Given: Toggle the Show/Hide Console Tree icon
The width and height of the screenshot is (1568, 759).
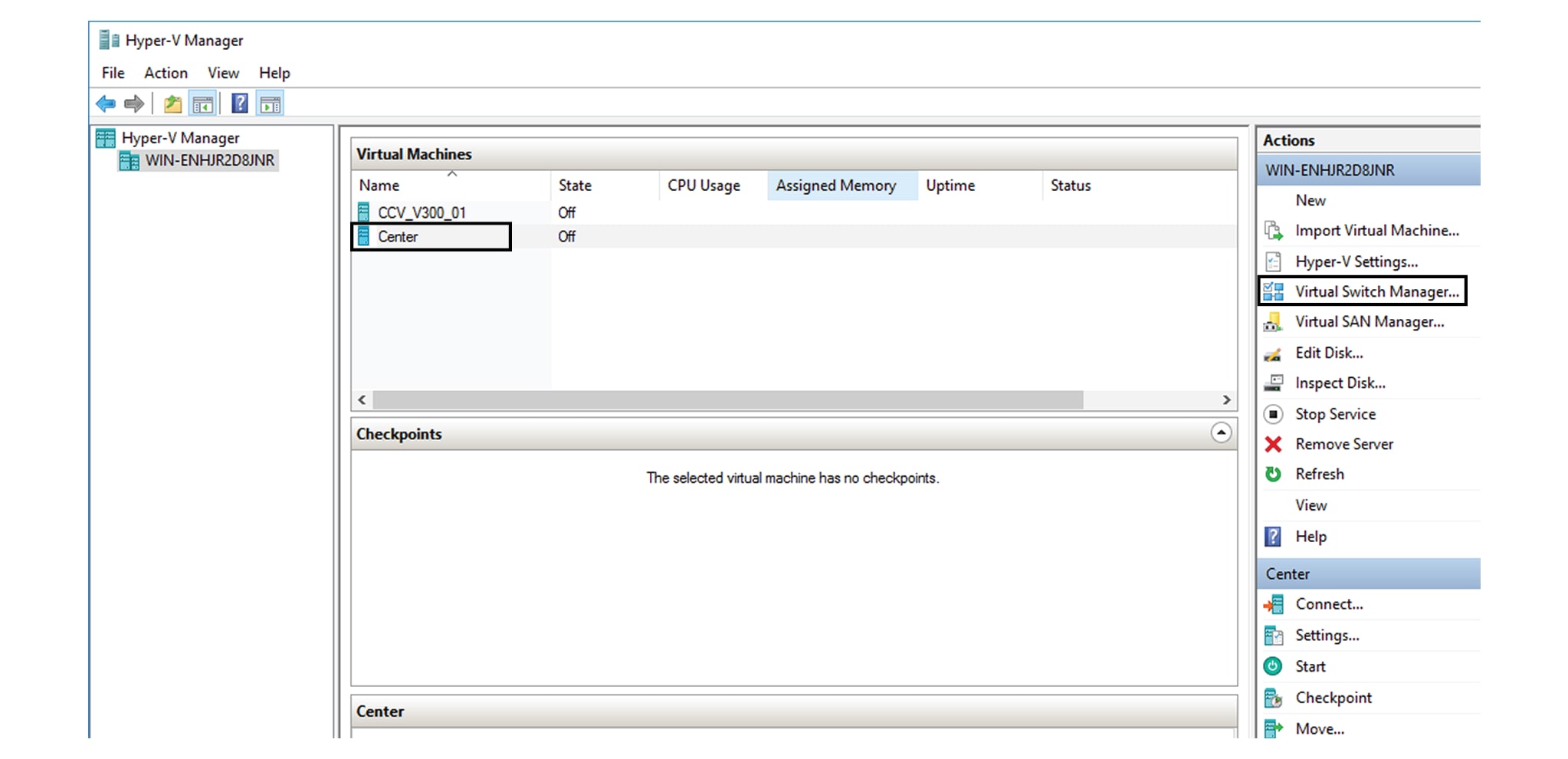Looking at the screenshot, I should [x=203, y=103].
